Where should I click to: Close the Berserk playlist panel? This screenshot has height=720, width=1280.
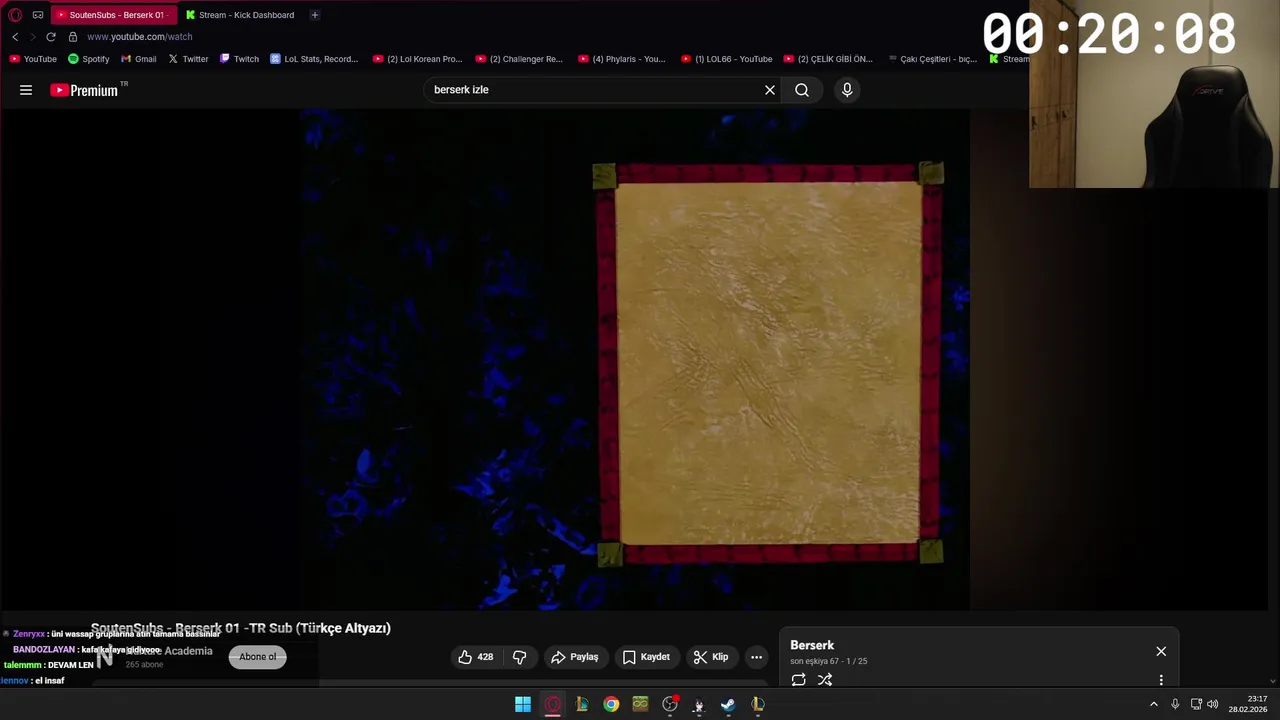point(1161,651)
